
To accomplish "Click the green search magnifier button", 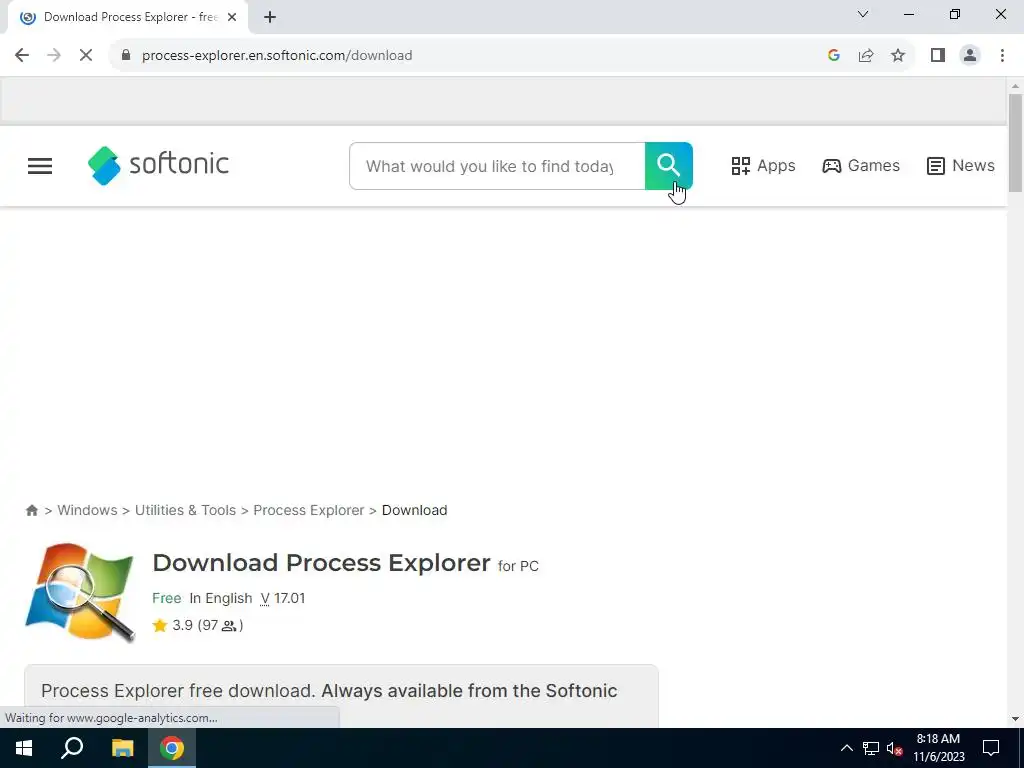I will click(669, 166).
